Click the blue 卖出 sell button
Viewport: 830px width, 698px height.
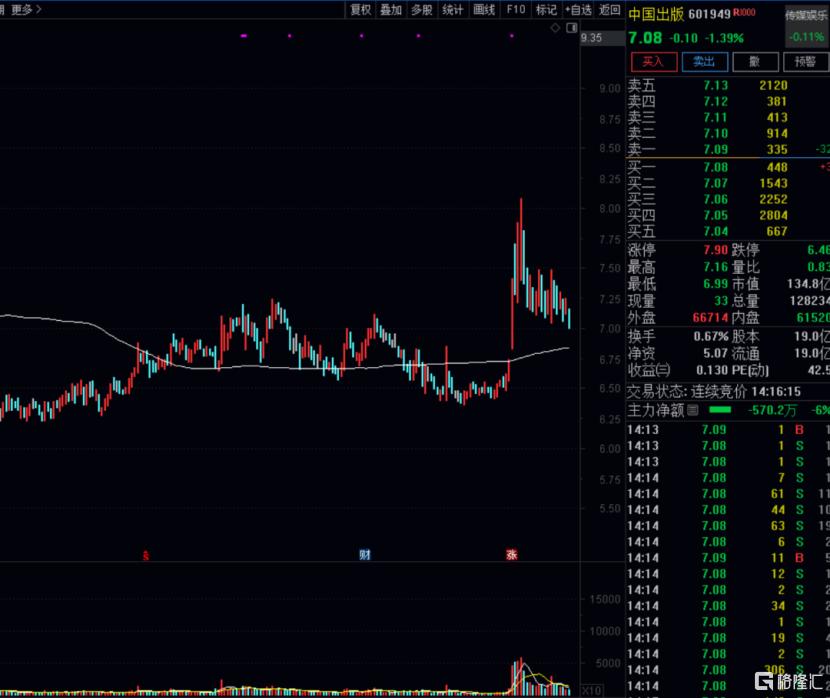click(x=705, y=61)
